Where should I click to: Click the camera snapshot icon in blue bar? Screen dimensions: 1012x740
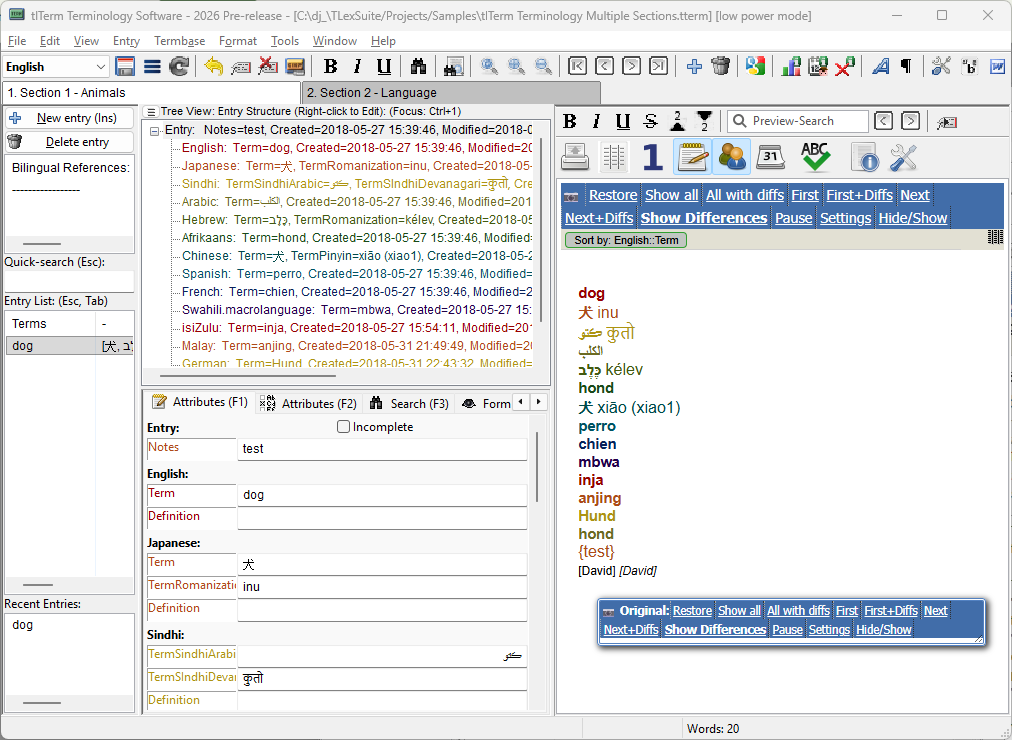tap(571, 196)
